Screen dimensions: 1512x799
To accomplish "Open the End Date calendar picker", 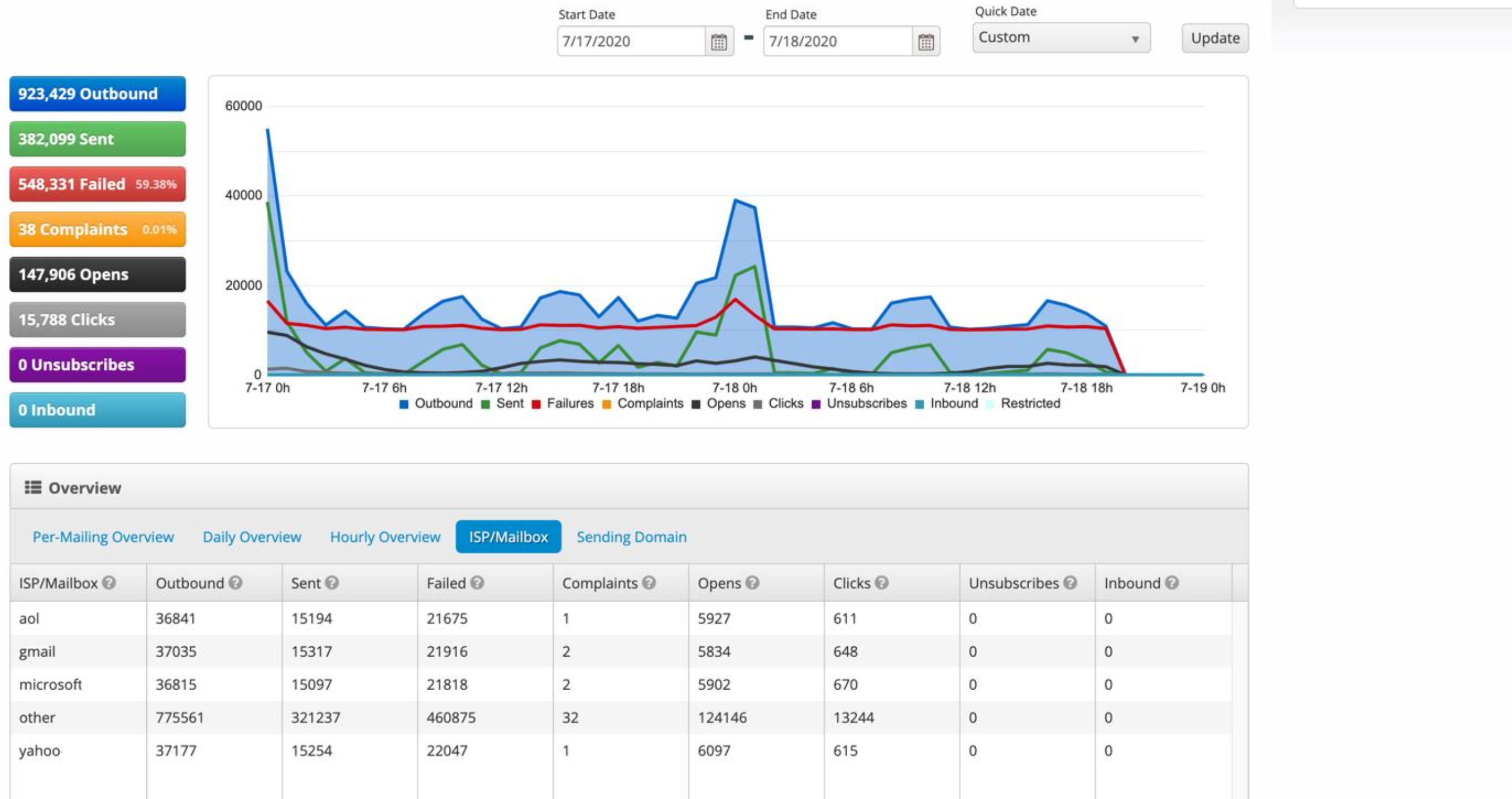I will (925, 42).
